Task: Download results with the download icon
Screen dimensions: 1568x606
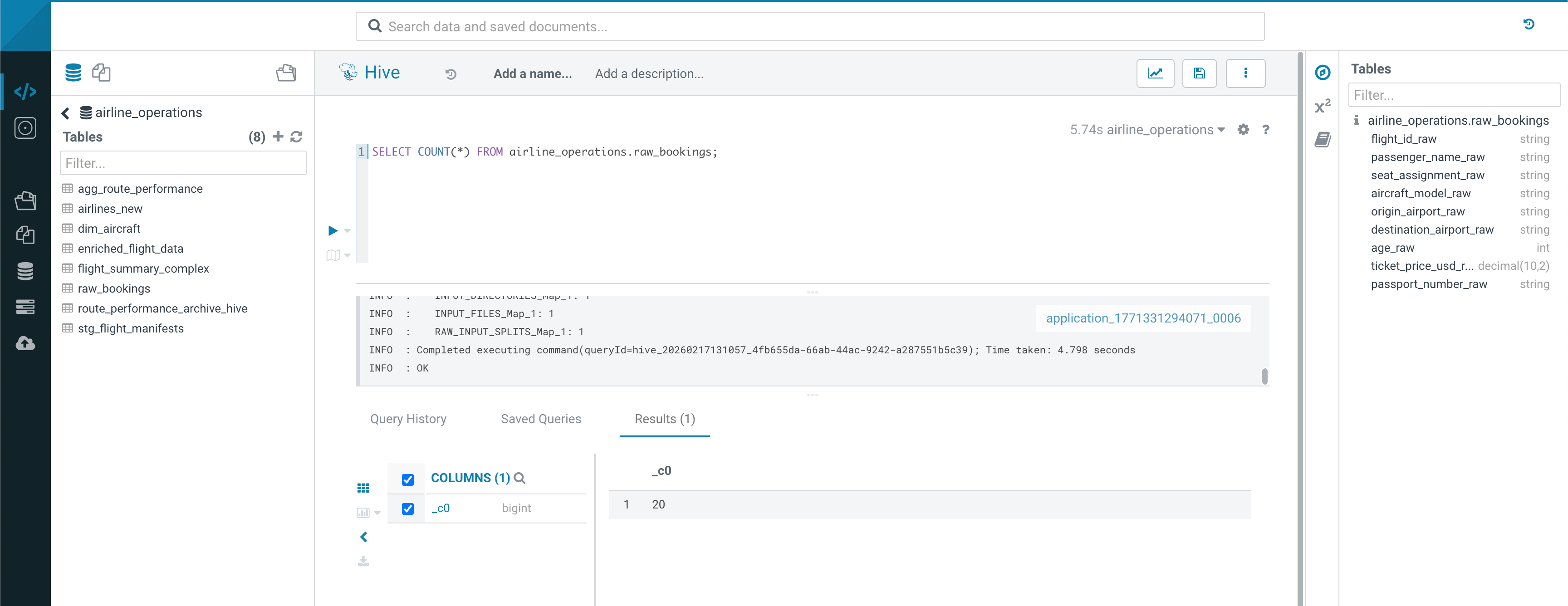Action: [x=363, y=561]
